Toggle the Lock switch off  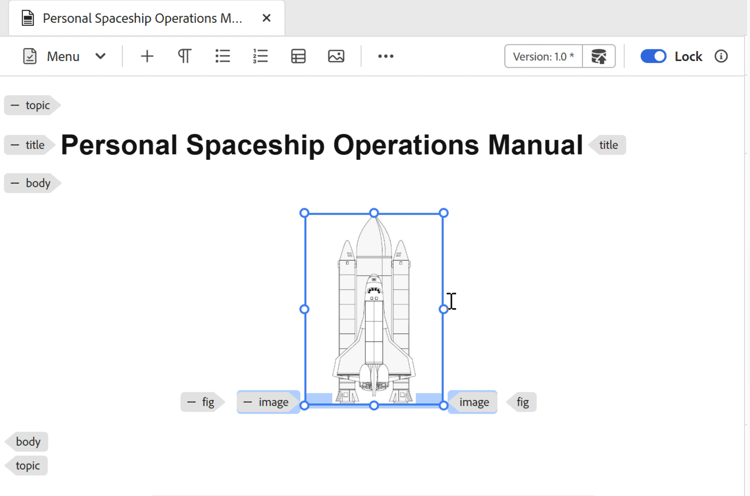(x=653, y=56)
